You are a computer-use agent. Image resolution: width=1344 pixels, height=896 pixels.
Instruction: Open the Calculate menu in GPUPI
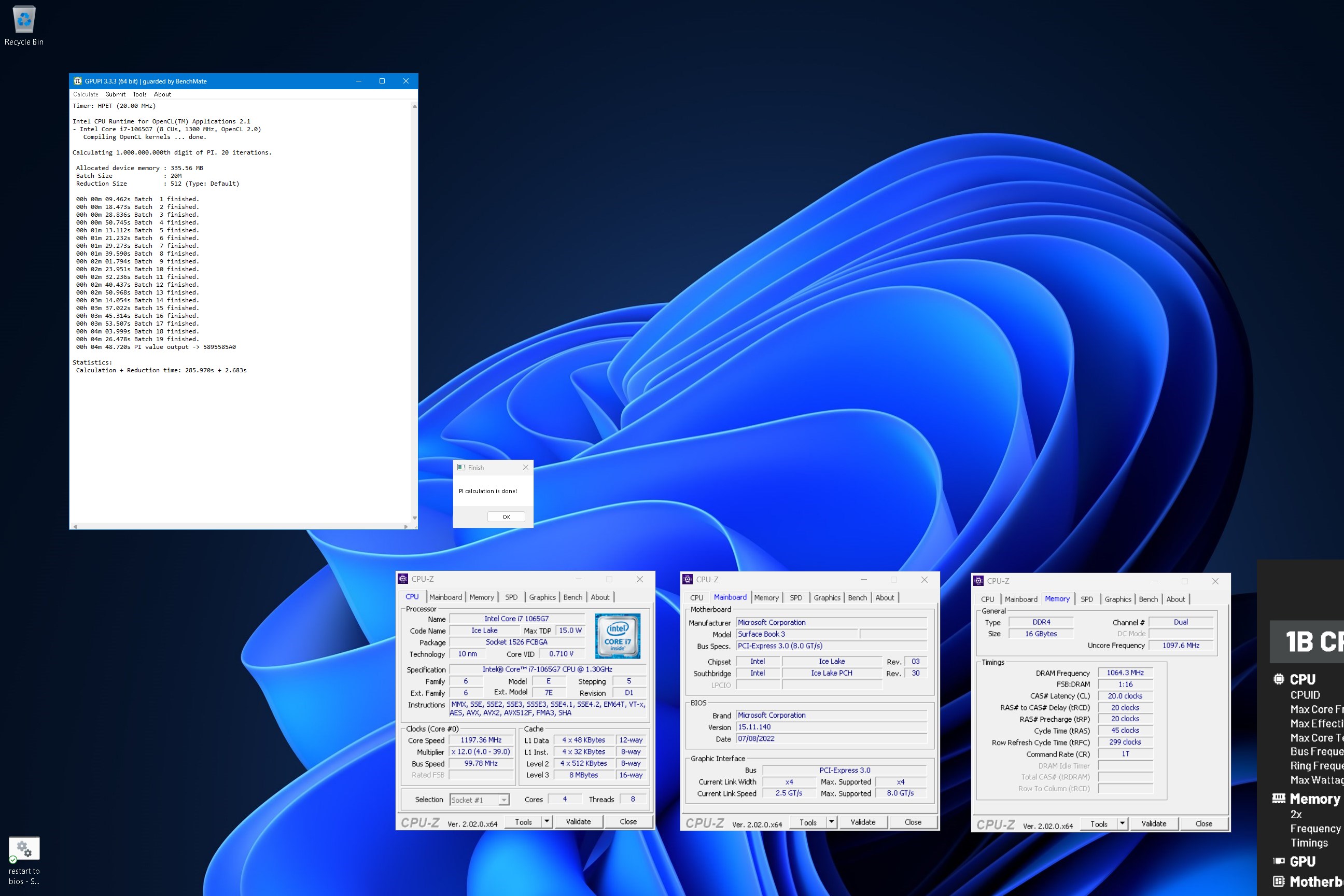(x=86, y=94)
